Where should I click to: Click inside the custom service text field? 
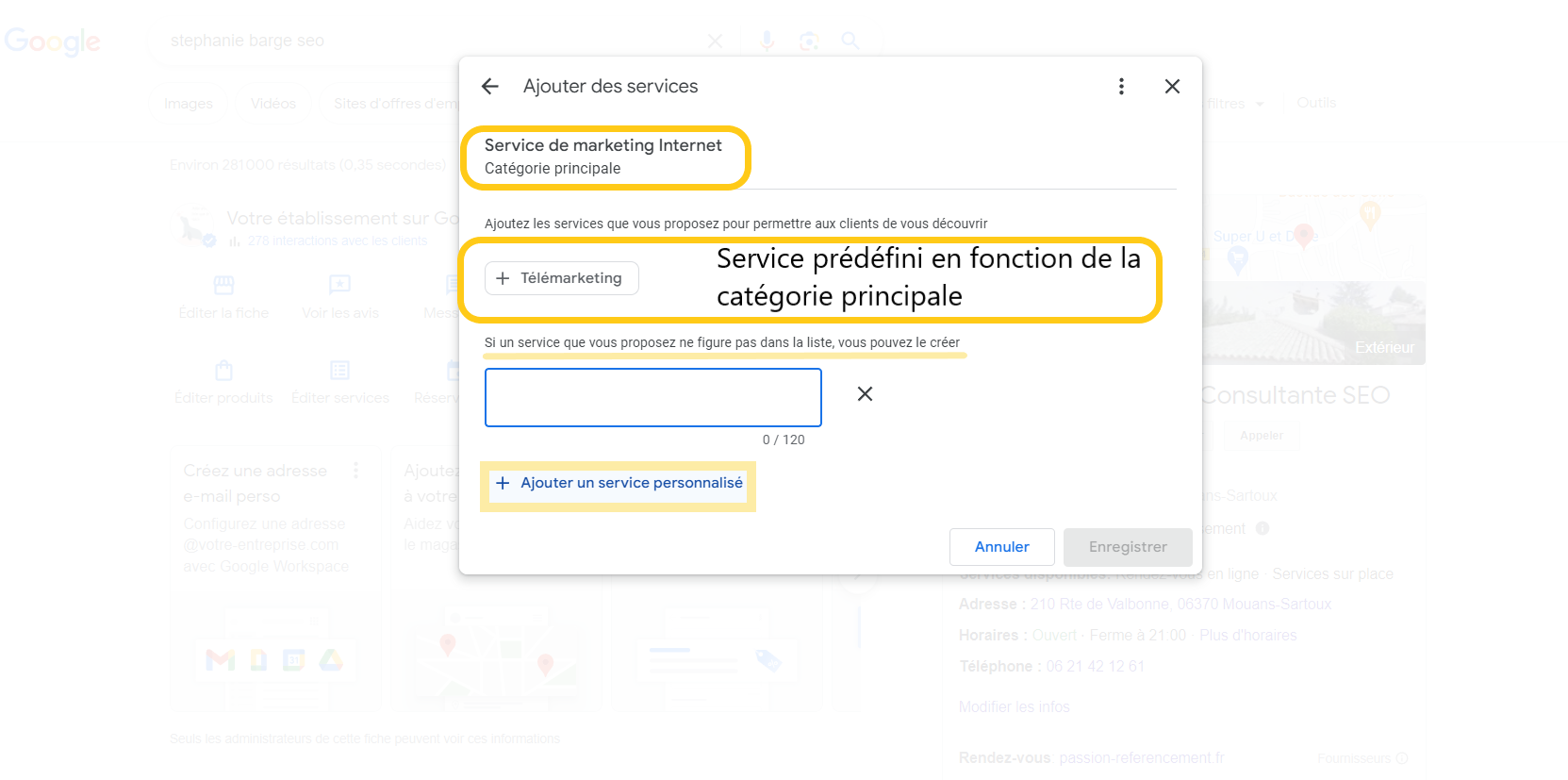point(652,397)
